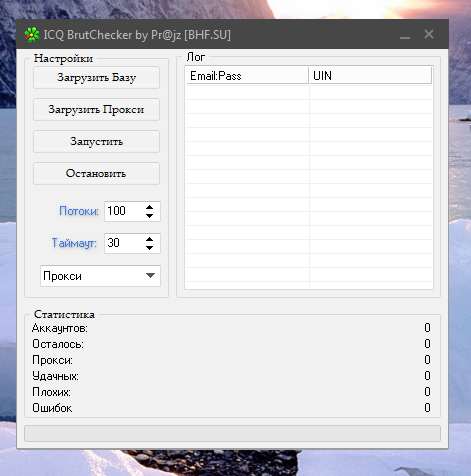Image resolution: width=471 pixels, height=476 pixels.
Task: Click the Email:Pass column header
Action: click(247, 76)
